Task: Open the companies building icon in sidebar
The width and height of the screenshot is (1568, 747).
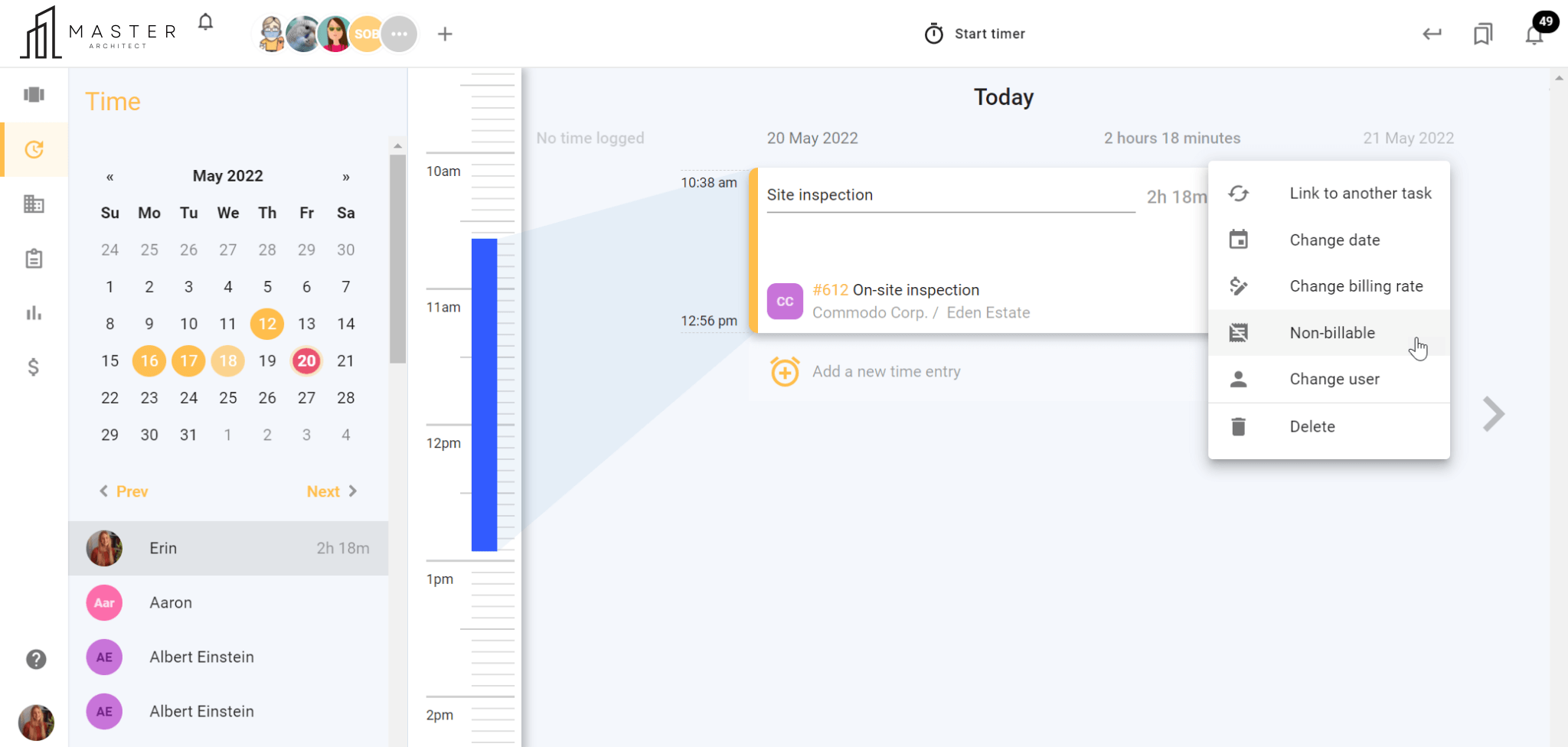Action: [34, 204]
